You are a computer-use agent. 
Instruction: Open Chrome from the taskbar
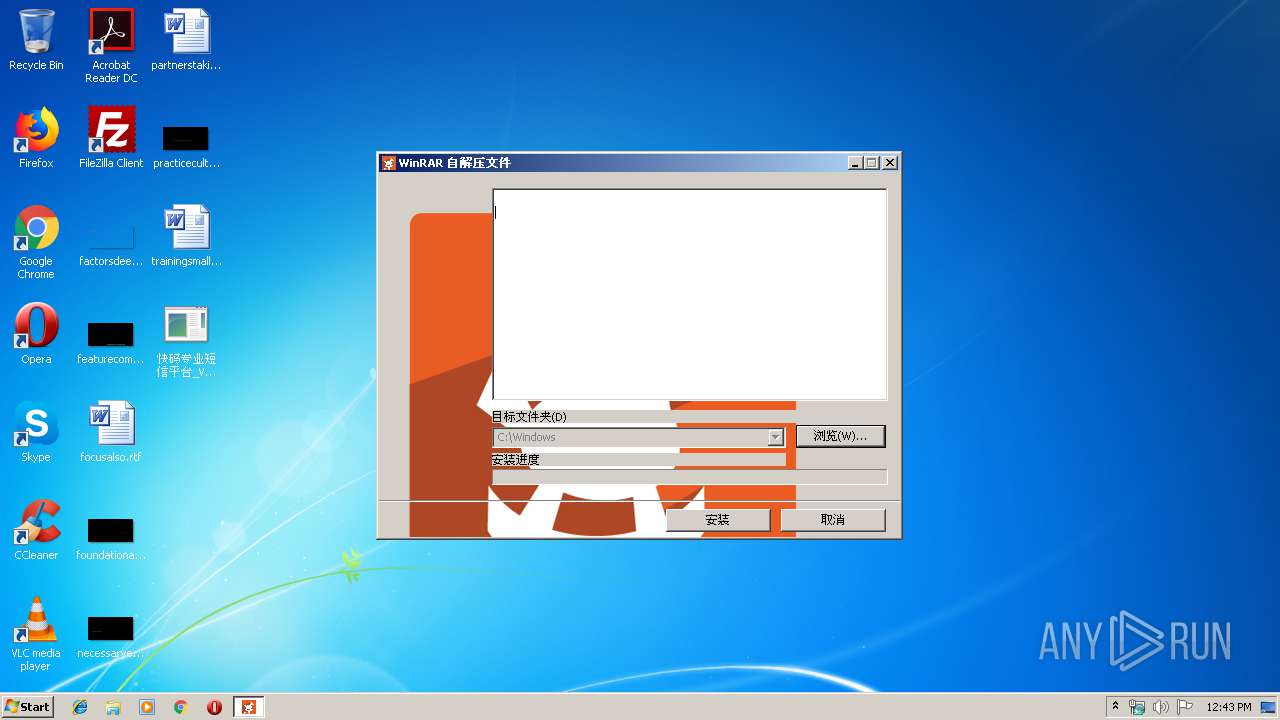[181, 707]
